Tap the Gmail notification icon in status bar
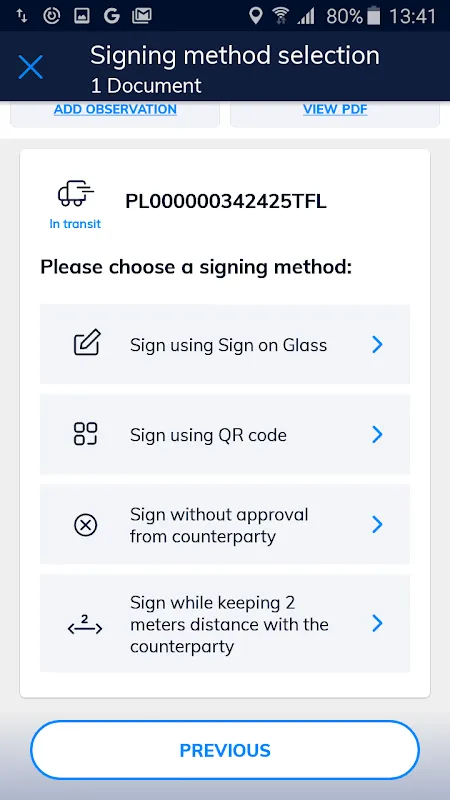450x800 pixels. click(142, 16)
